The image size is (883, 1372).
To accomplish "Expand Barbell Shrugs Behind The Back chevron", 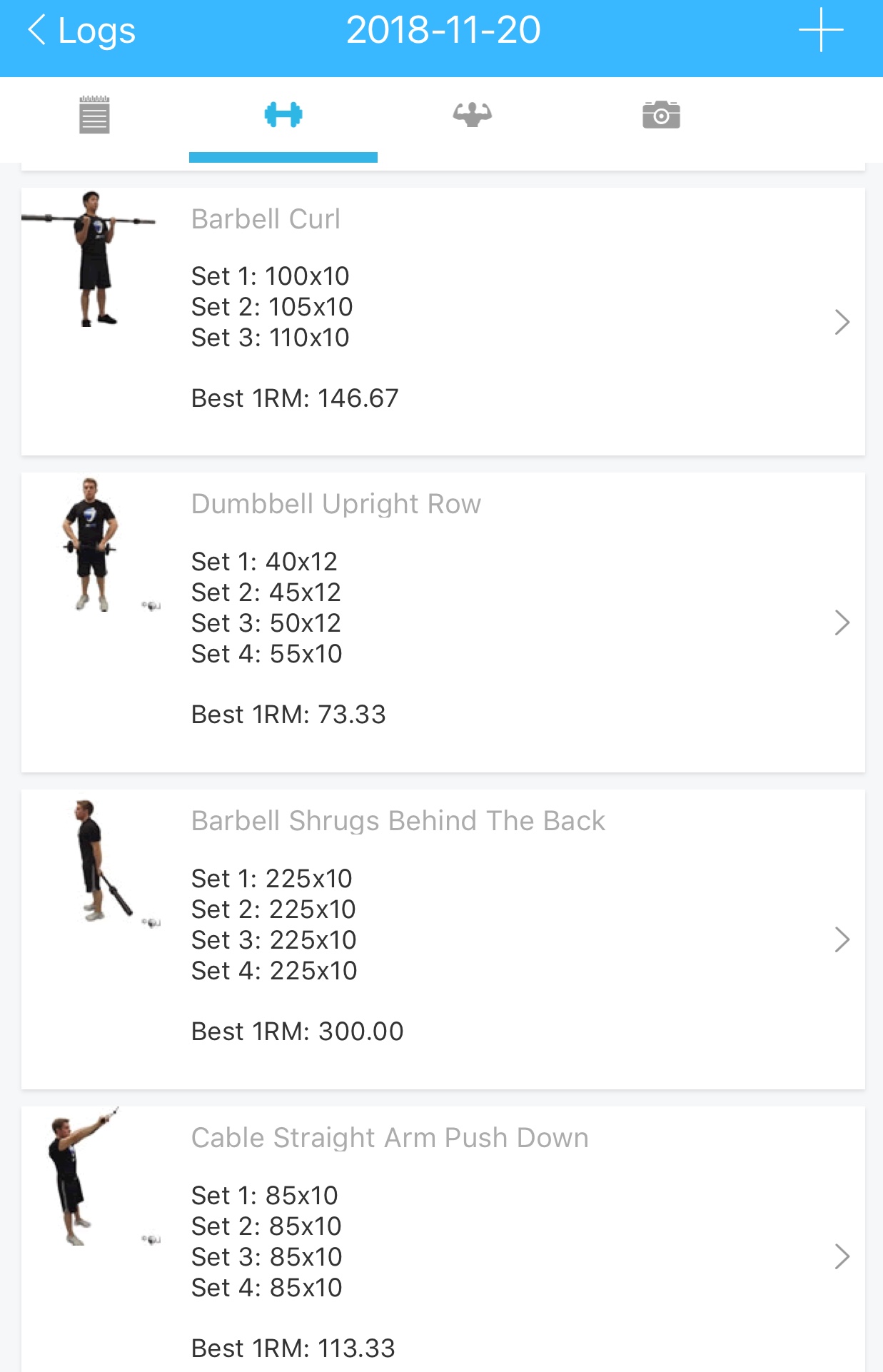I will (x=842, y=940).
